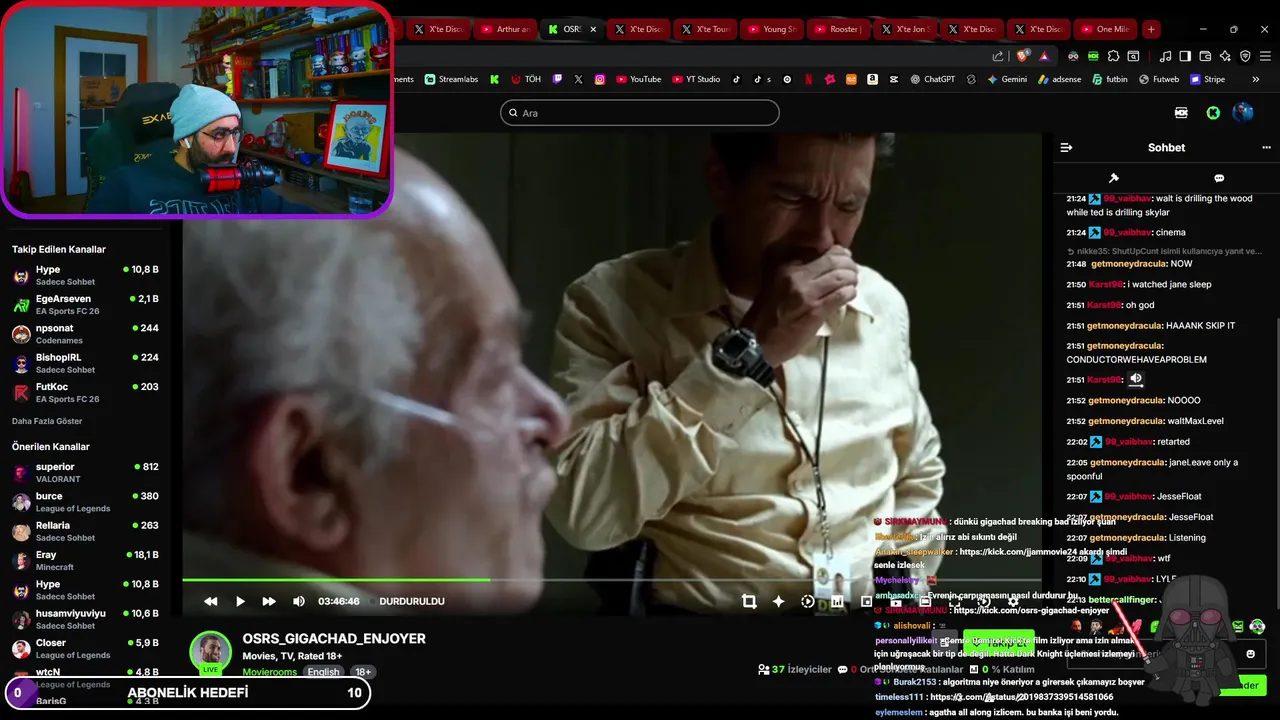
Task: Click the Ara search field
Action: (640, 113)
